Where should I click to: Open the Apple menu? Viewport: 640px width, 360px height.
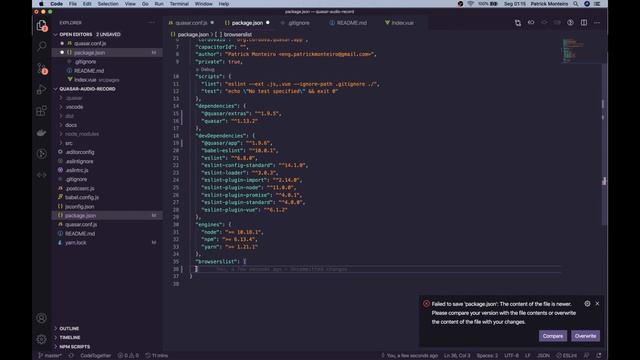[41, 4]
